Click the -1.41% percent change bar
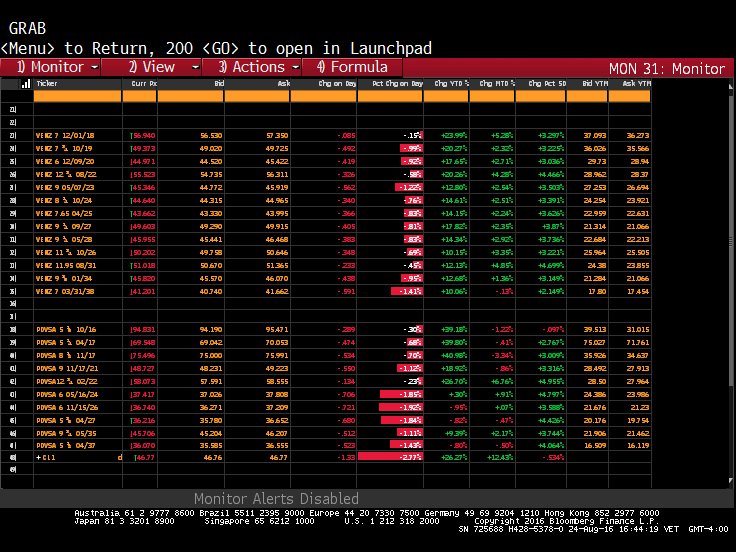 [x=407, y=291]
